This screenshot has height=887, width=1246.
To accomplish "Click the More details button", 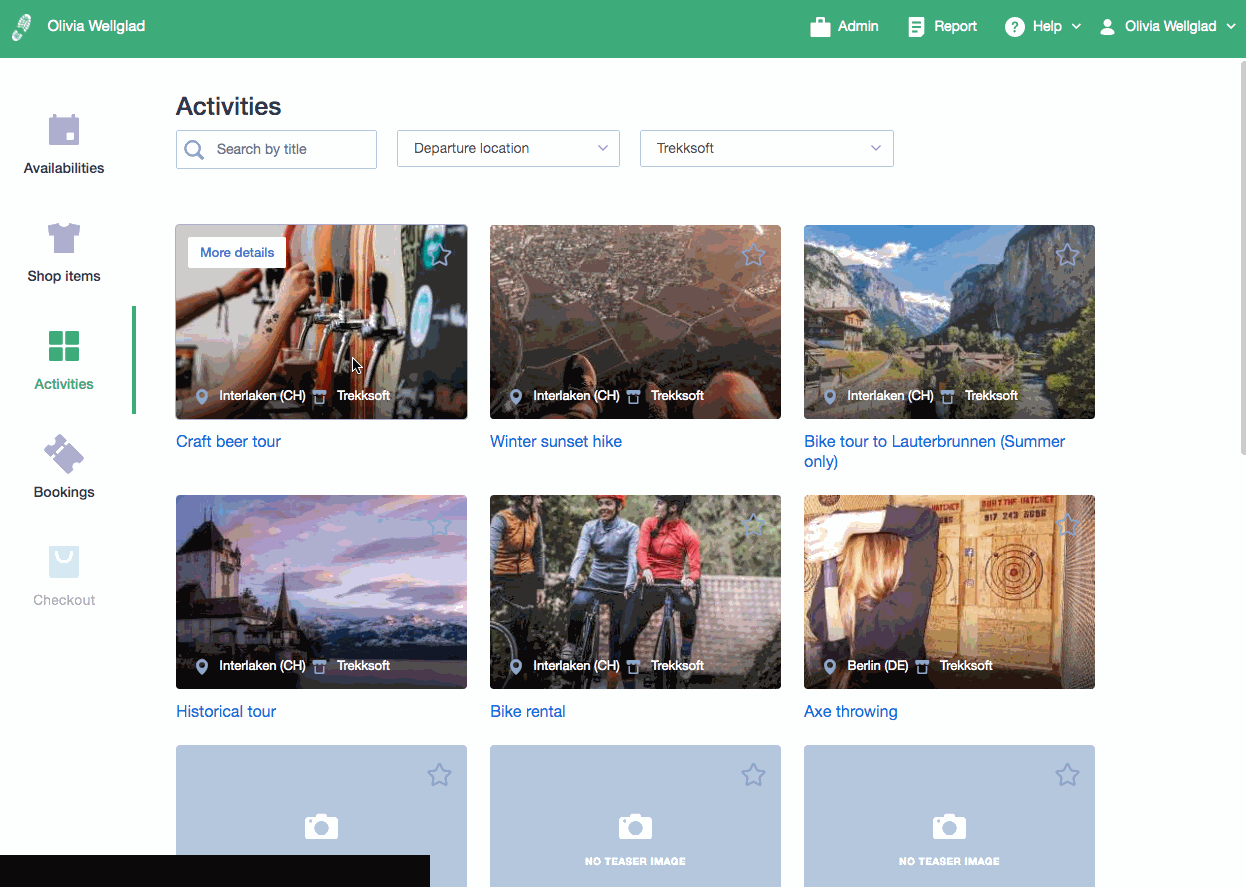I will (x=237, y=252).
